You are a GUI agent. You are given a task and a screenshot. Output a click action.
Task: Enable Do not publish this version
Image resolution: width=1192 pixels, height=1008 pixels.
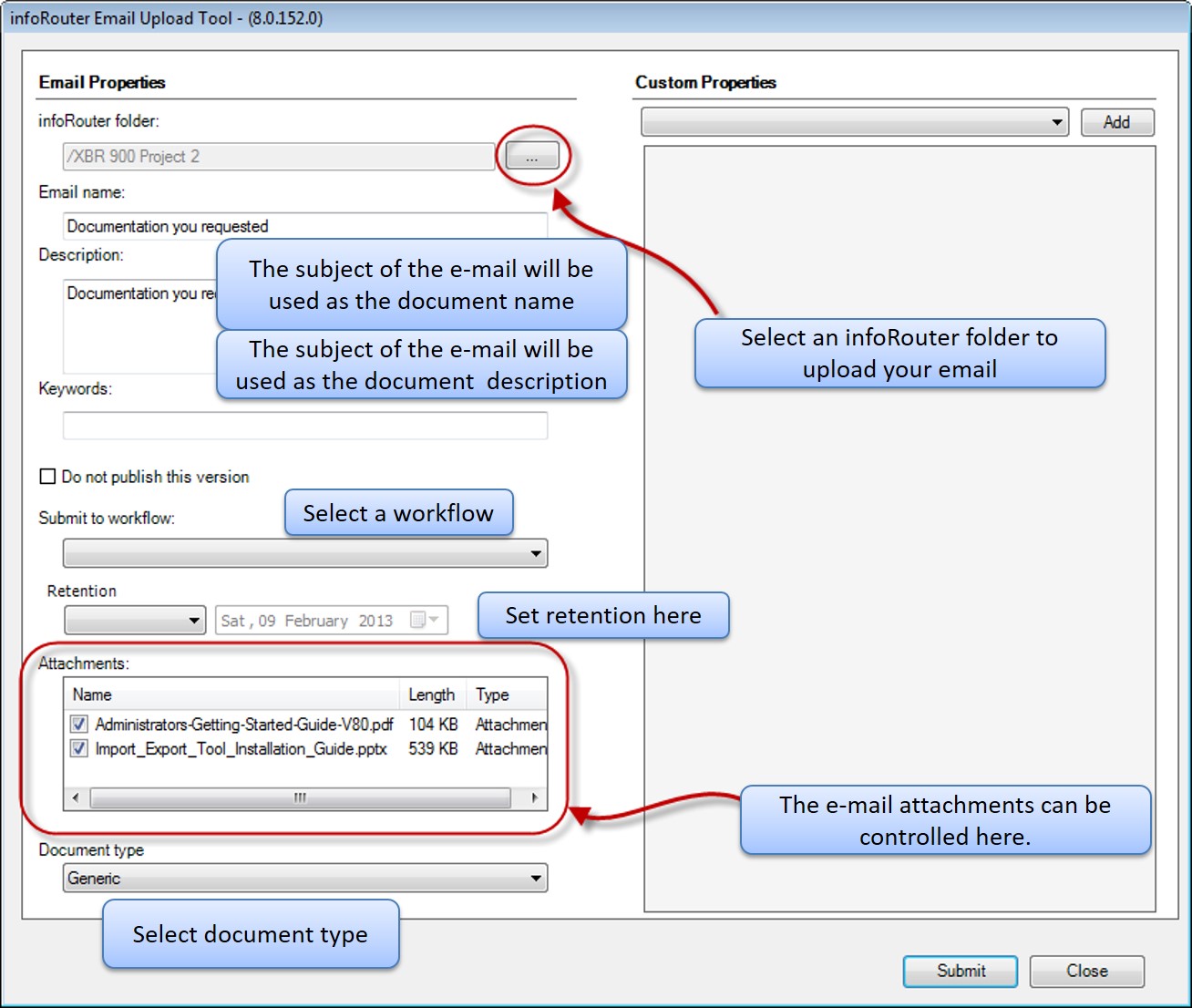48,477
